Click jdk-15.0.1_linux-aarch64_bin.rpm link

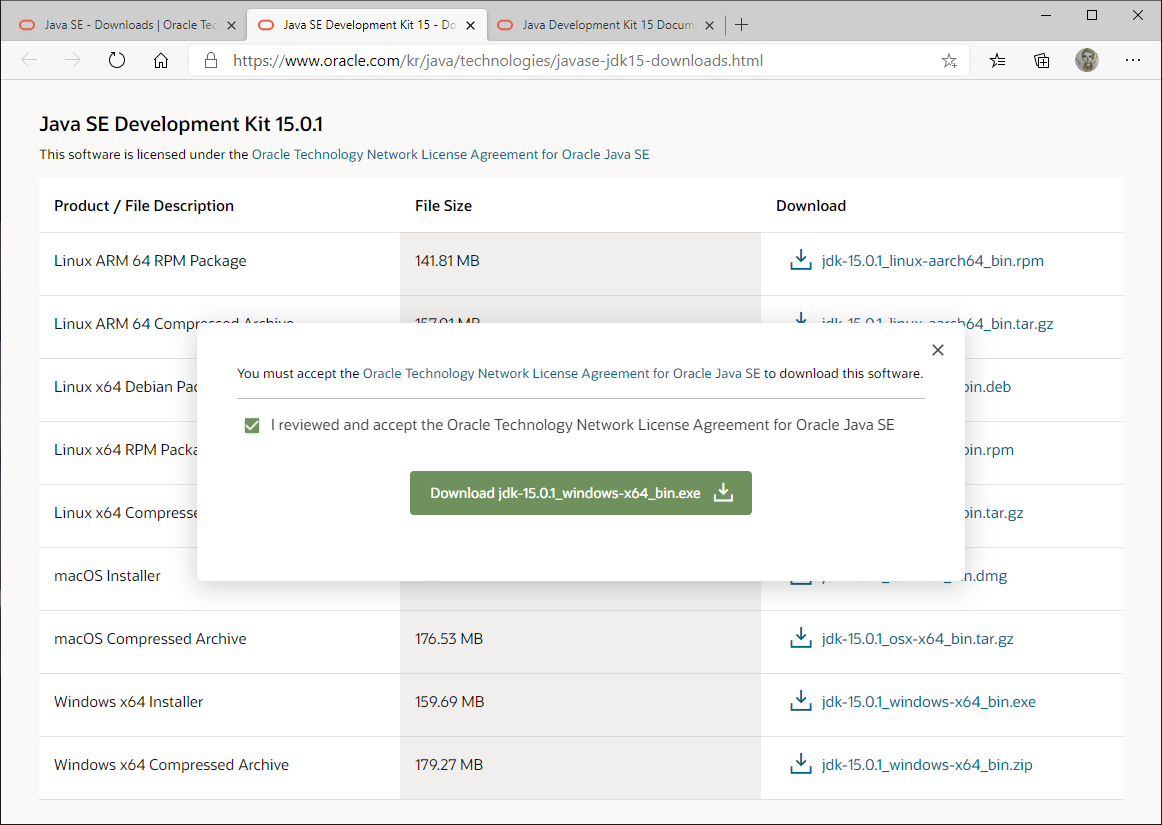pyautogui.click(x=932, y=260)
